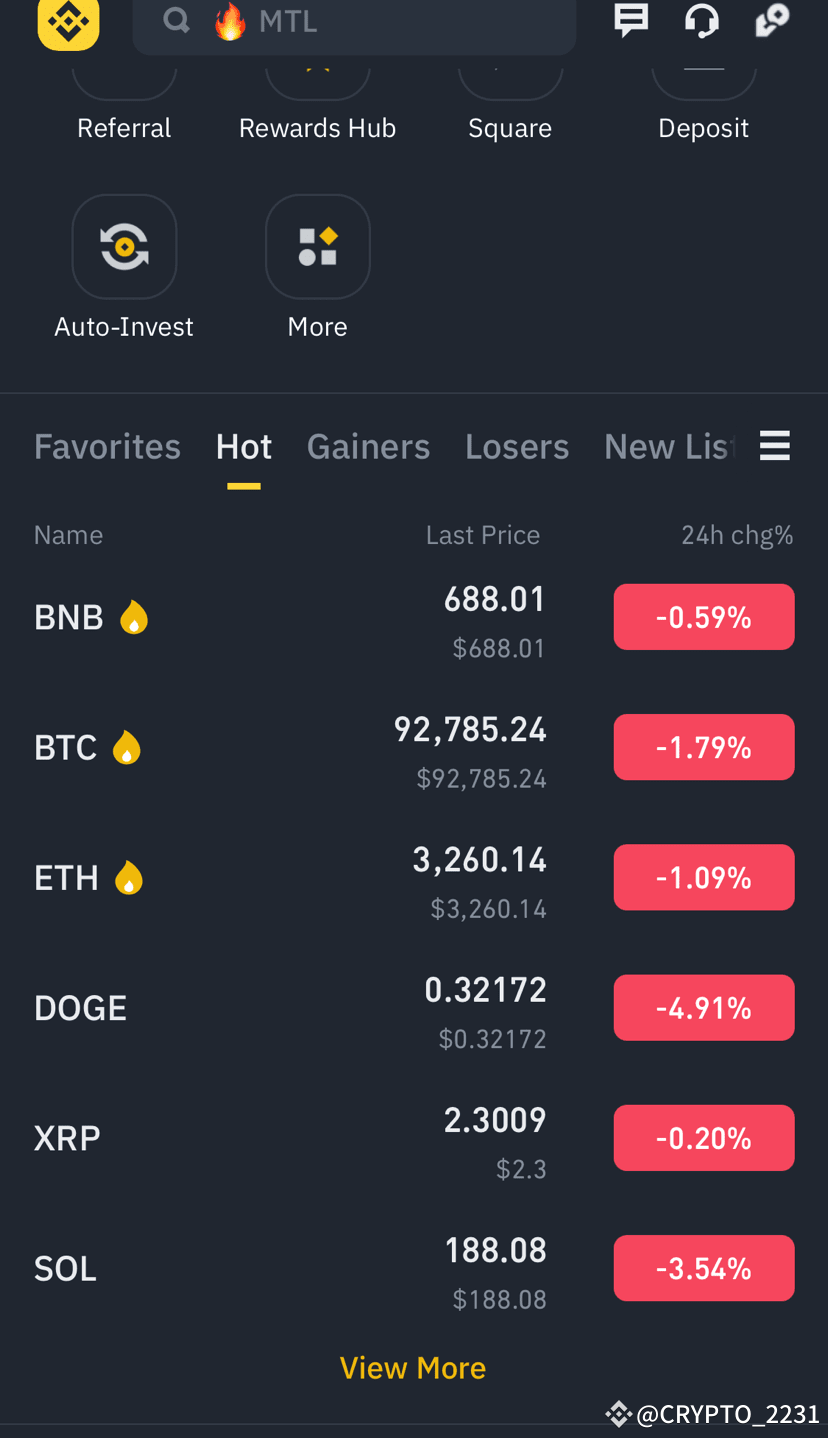Image resolution: width=828 pixels, height=1438 pixels.
Task: Open customer support headset icon
Action: click(x=702, y=20)
